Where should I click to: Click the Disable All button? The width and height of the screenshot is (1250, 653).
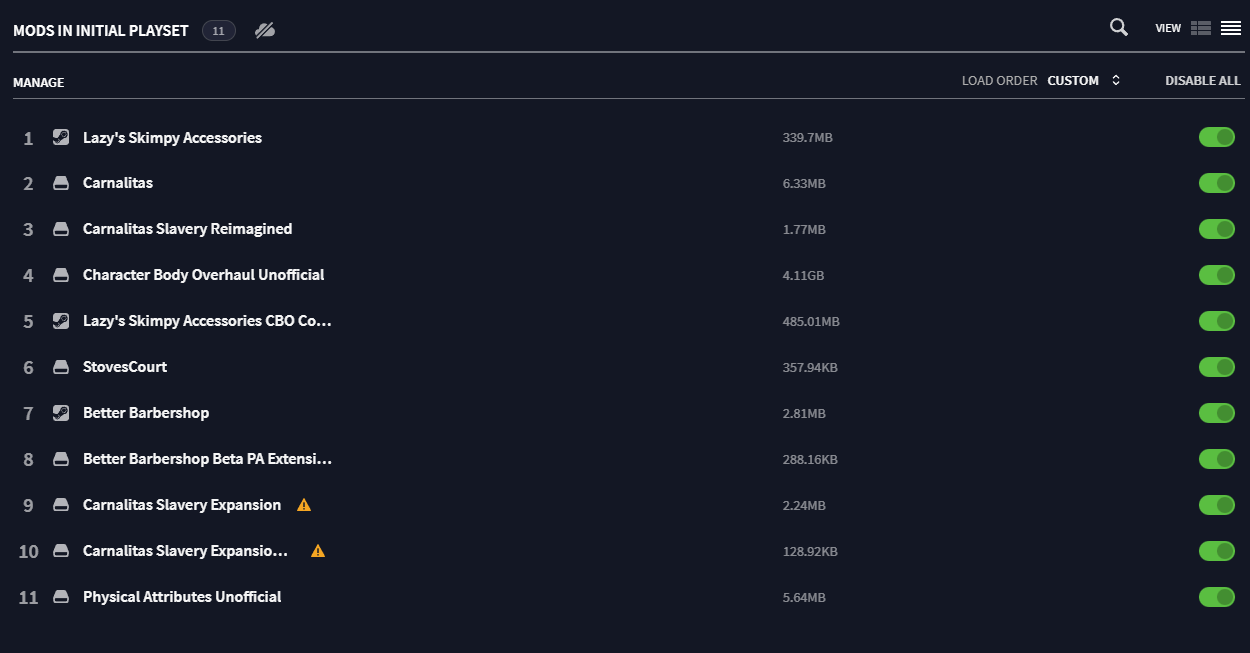(1202, 81)
